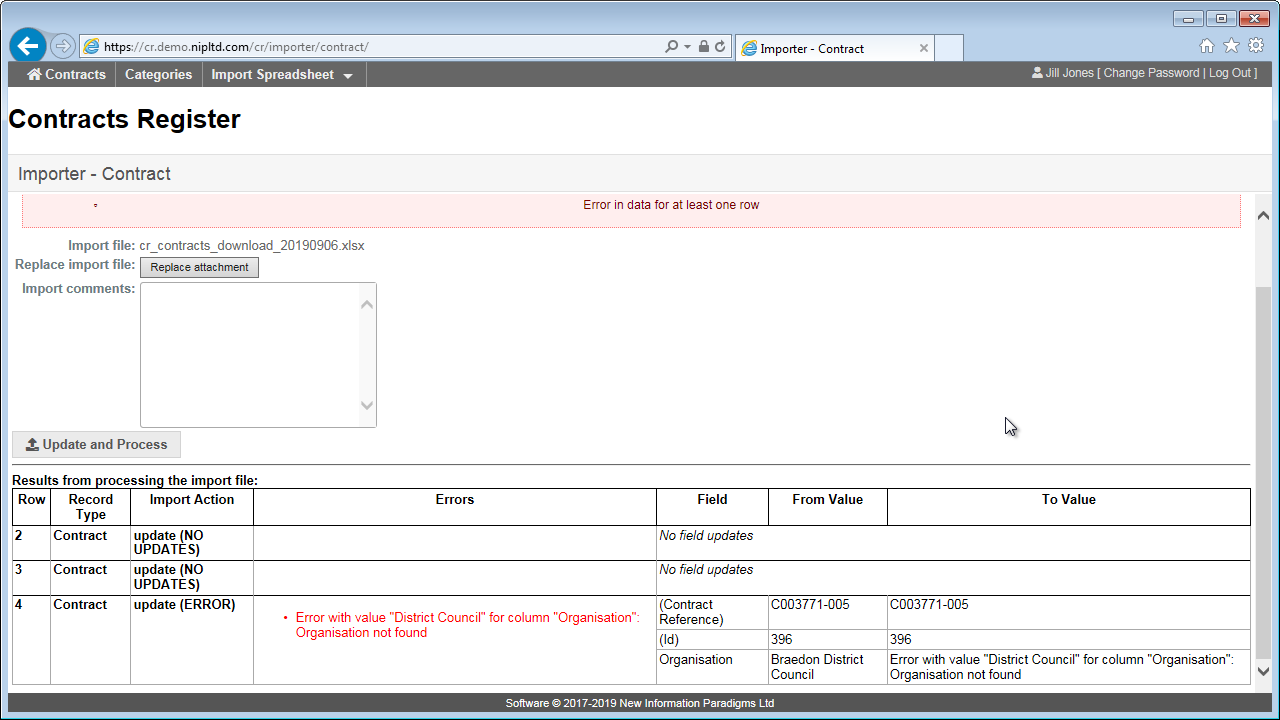The height and width of the screenshot is (720, 1280).
Task: Open the Contracts menu item
Action: 66,75
